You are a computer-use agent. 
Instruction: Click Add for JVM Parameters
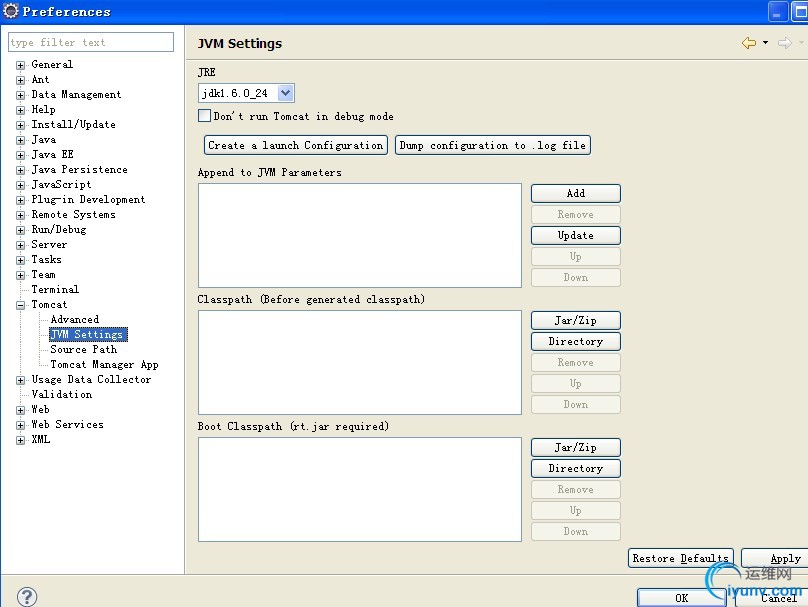pos(576,193)
